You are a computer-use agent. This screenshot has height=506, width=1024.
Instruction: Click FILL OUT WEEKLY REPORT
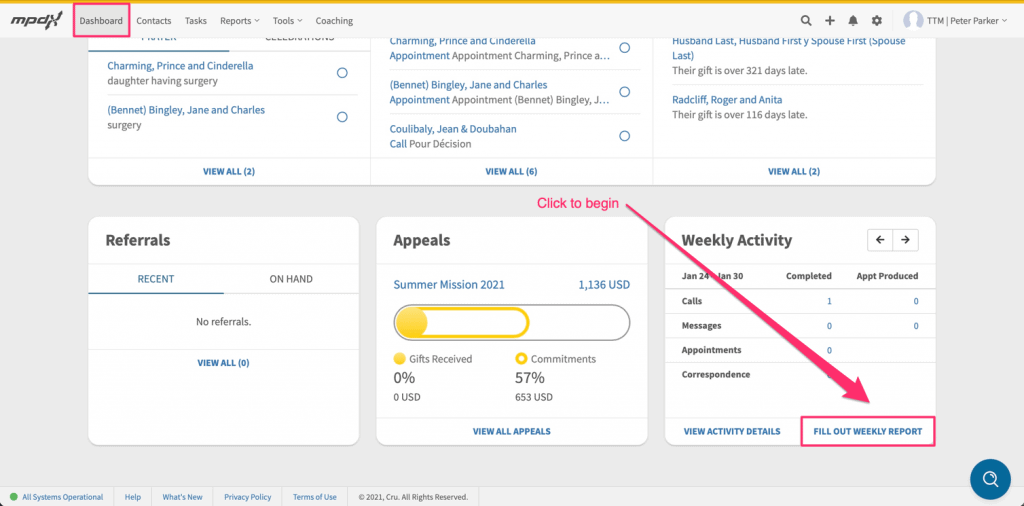point(867,432)
